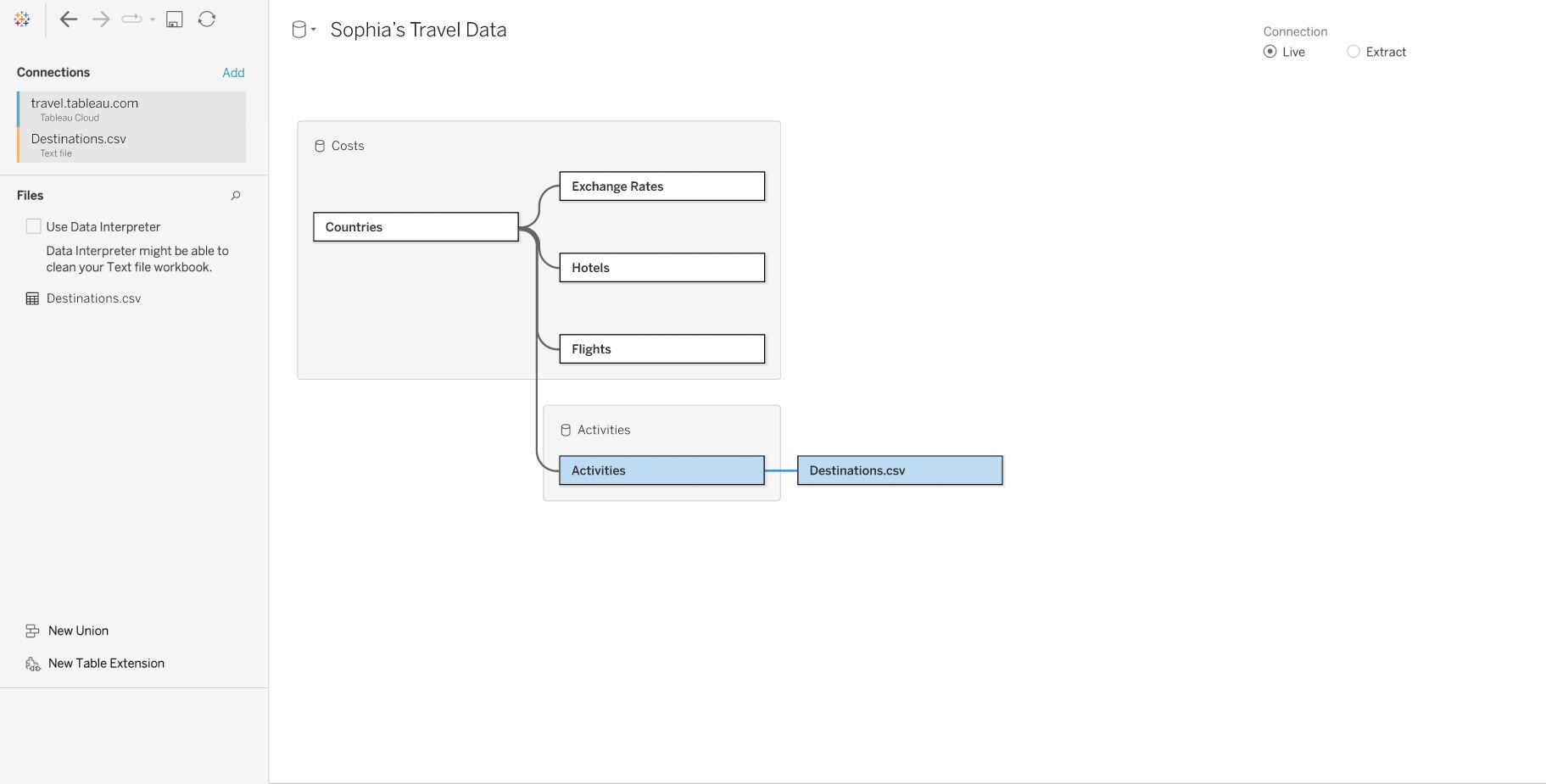Click the Connection label
Viewport: 1546px width, 784px height.
point(1295,31)
